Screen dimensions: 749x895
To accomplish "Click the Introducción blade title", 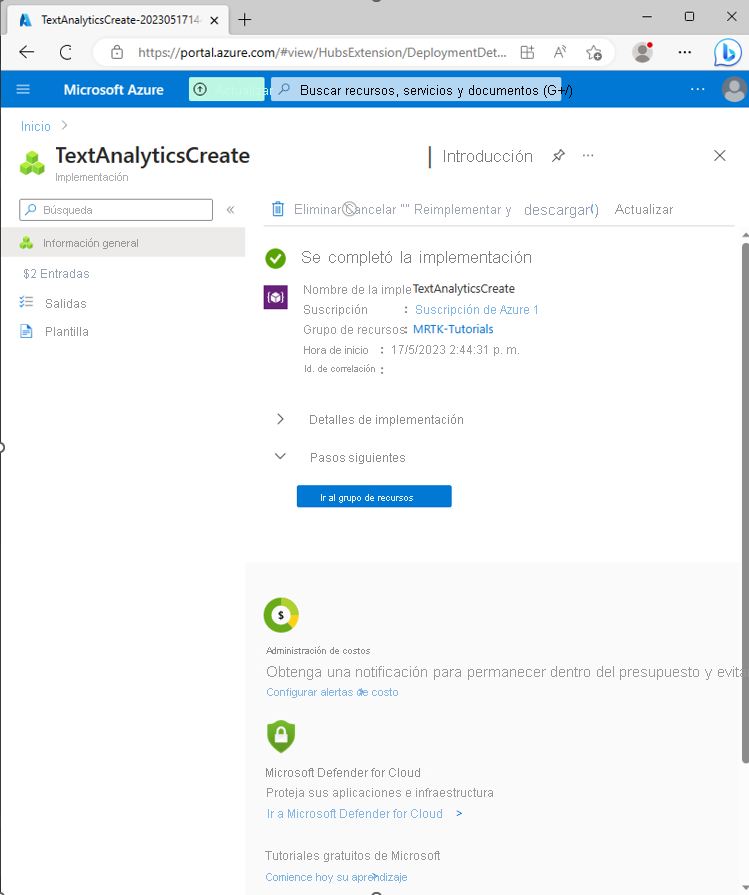I will (488, 156).
